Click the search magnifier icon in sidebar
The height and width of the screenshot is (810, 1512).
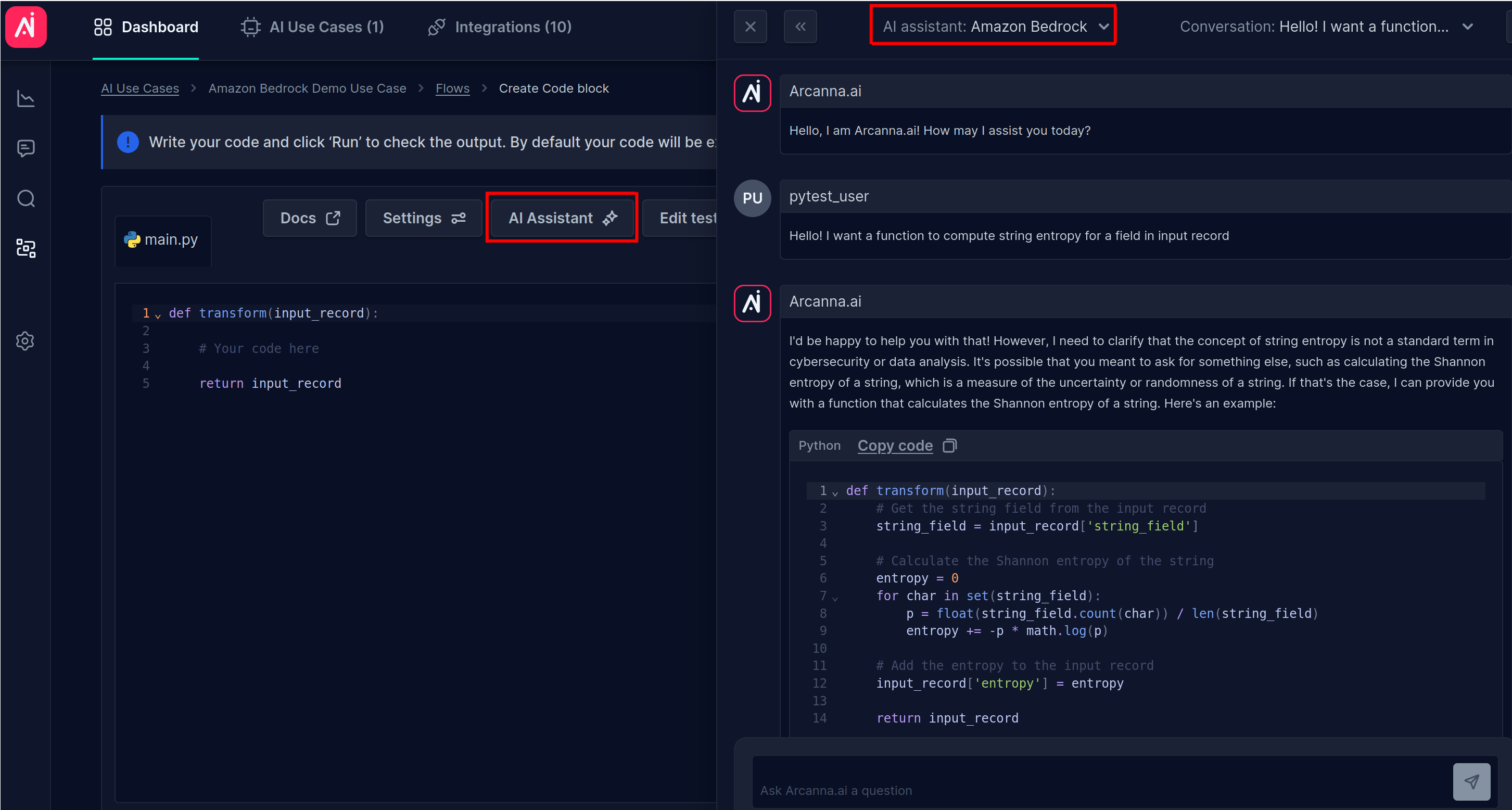click(x=26, y=198)
